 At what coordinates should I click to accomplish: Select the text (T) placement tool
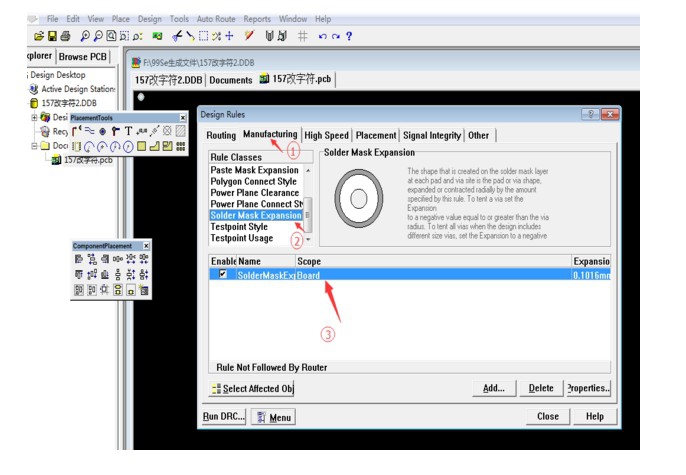(x=130, y=130)
